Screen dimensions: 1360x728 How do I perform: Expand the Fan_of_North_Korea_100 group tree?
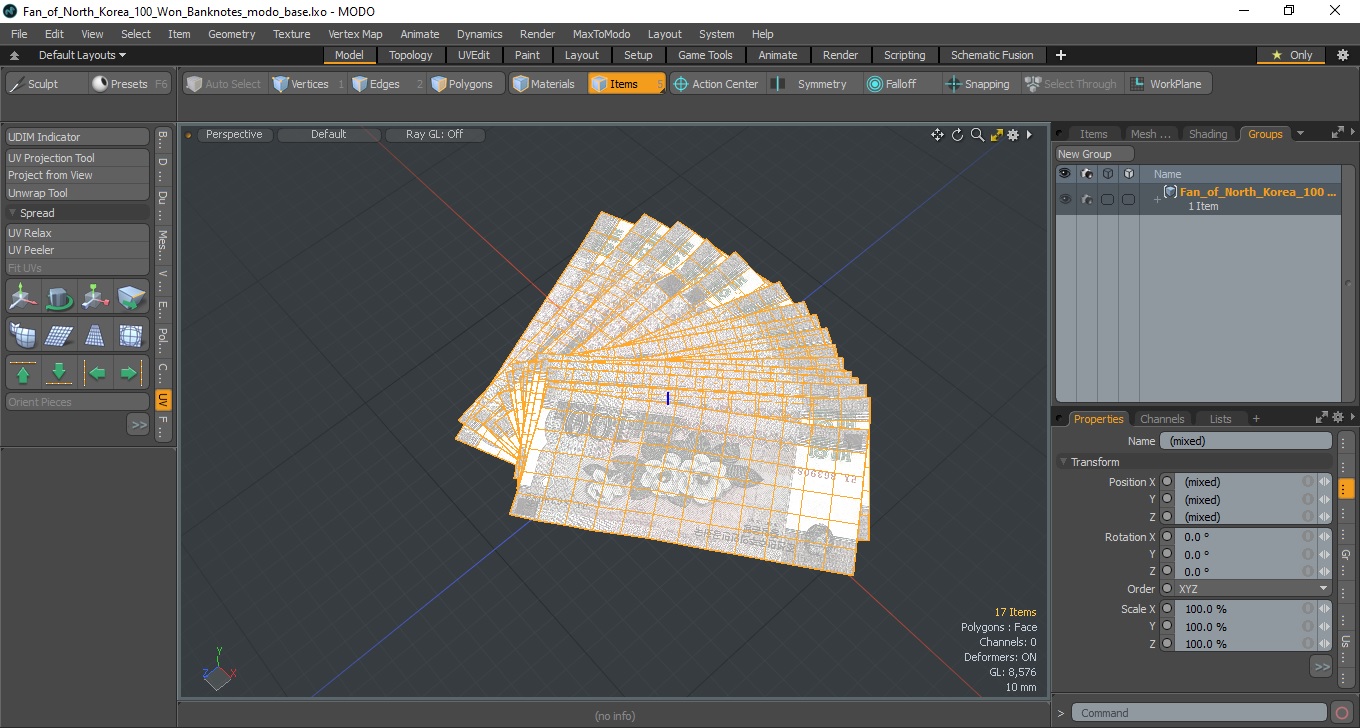[1157, 199]
